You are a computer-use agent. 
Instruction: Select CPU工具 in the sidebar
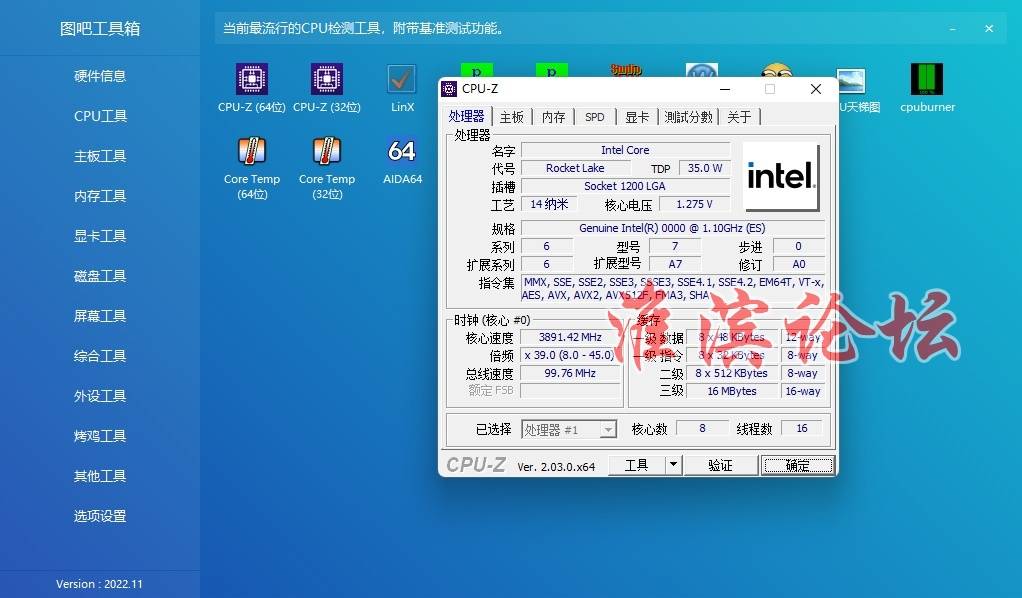point(100,116)
